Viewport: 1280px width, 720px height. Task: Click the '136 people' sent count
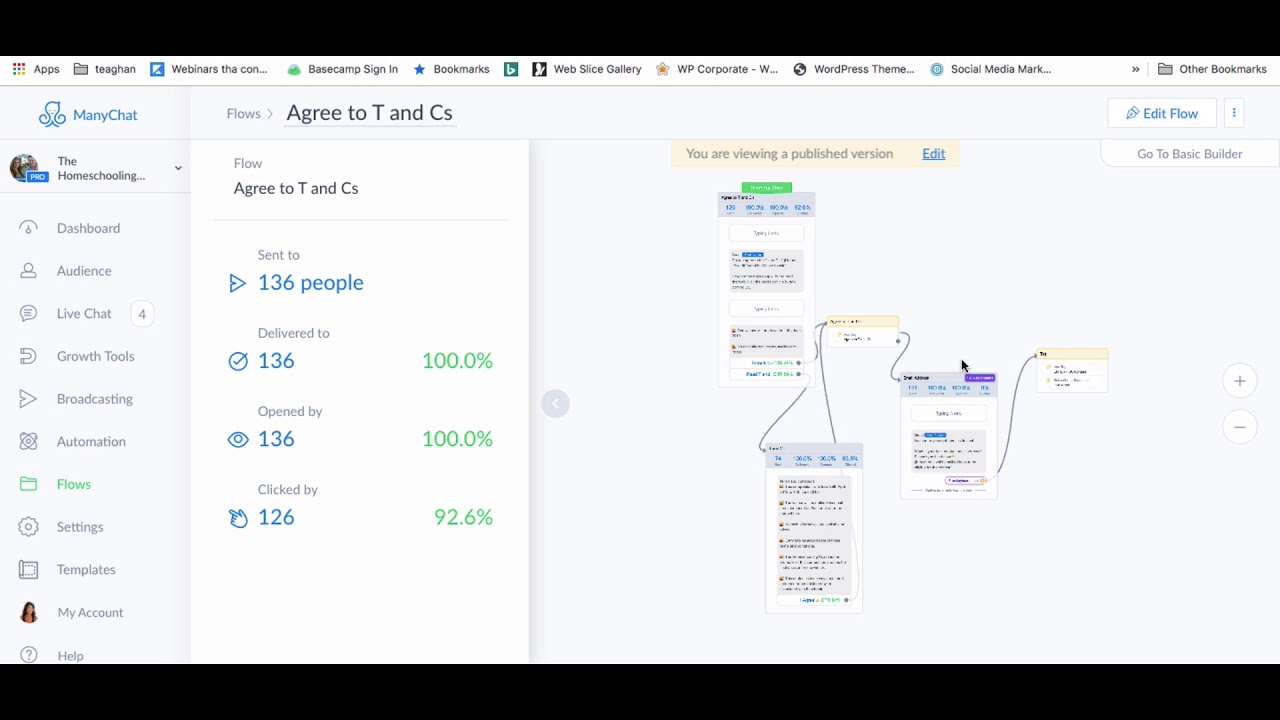pos(310,283)
